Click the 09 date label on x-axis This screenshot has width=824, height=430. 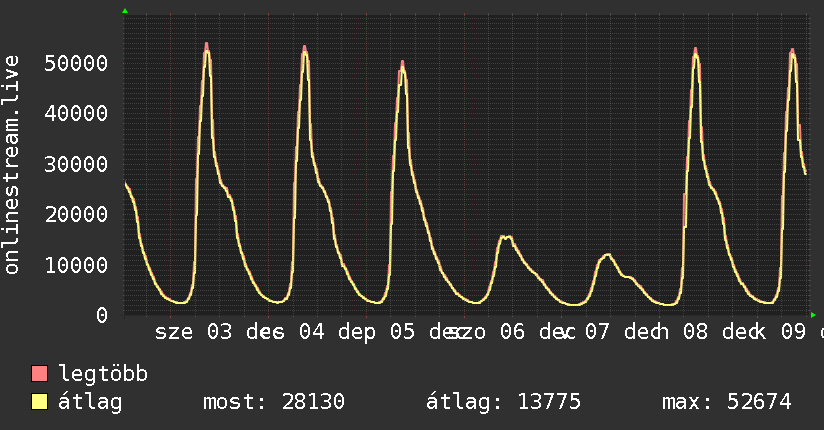(x=793, y=332)
